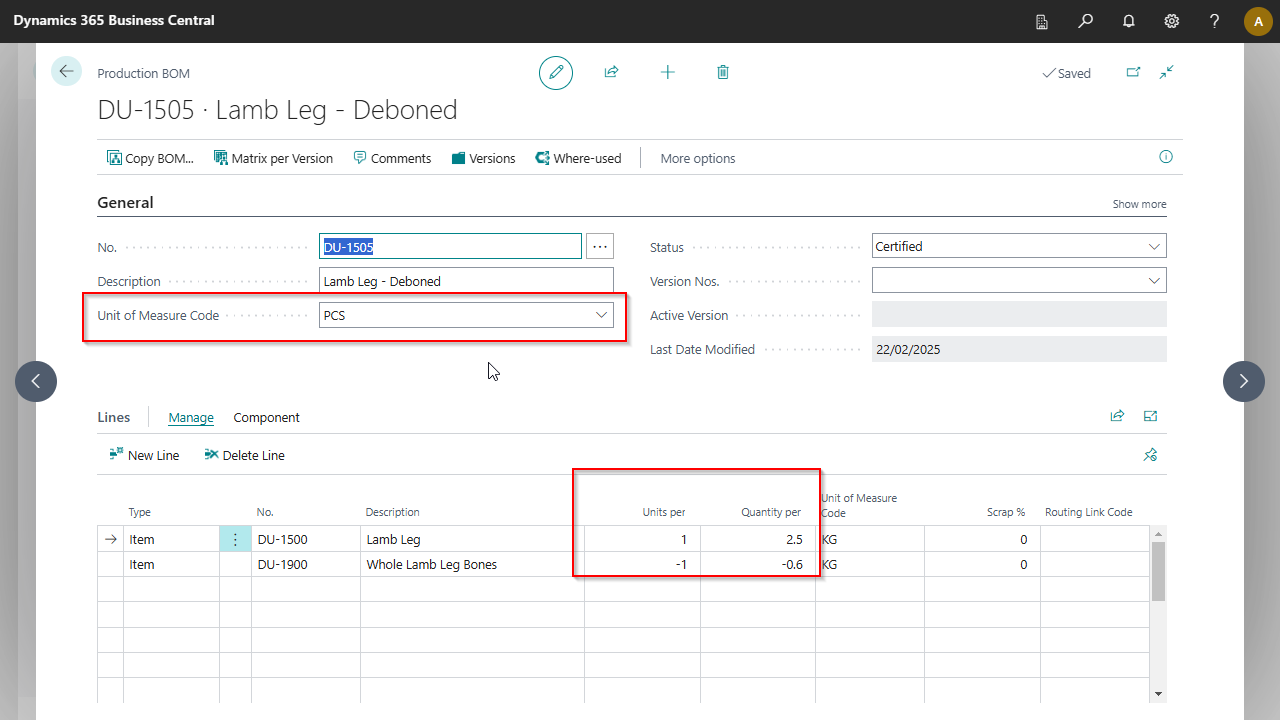Click the Lines section header
Image resolution: width=1280 pixels, height=720 pixels.
[114, 417]
